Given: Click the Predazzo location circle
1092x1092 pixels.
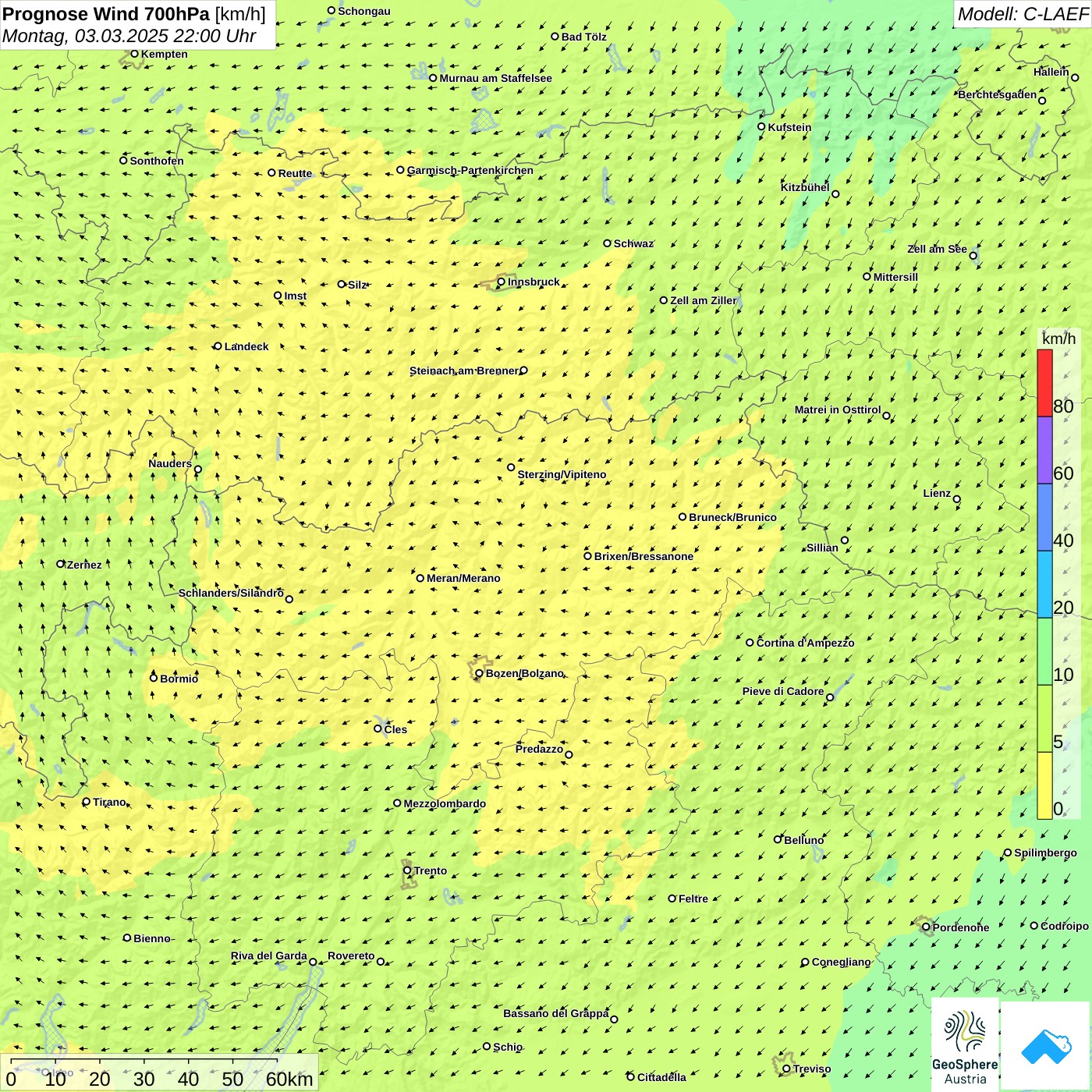Looking at the screenshot, I should (x=569, y=755).
